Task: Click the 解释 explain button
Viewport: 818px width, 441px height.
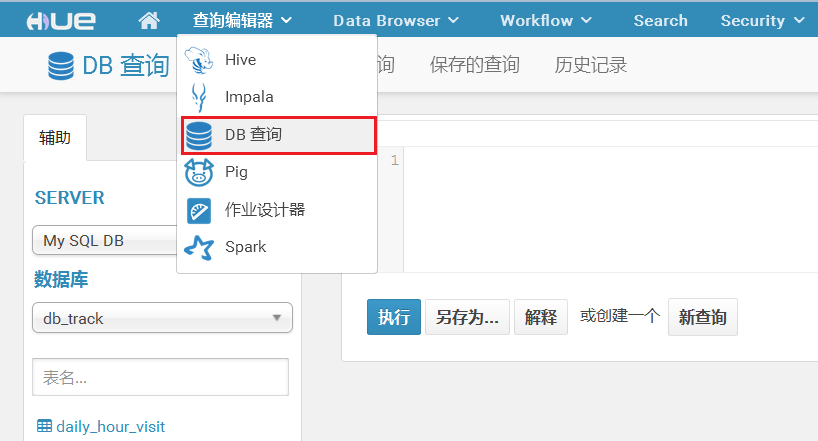Action: click(x=540, y=317)
